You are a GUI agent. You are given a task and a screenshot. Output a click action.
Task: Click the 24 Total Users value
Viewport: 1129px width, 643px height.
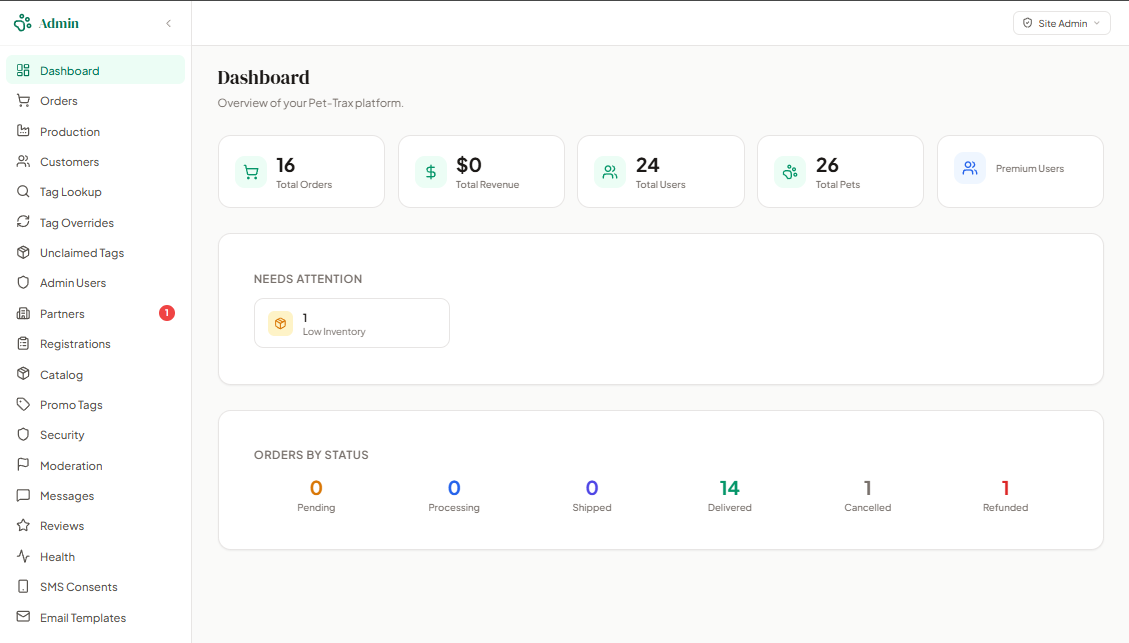point(647,165)
